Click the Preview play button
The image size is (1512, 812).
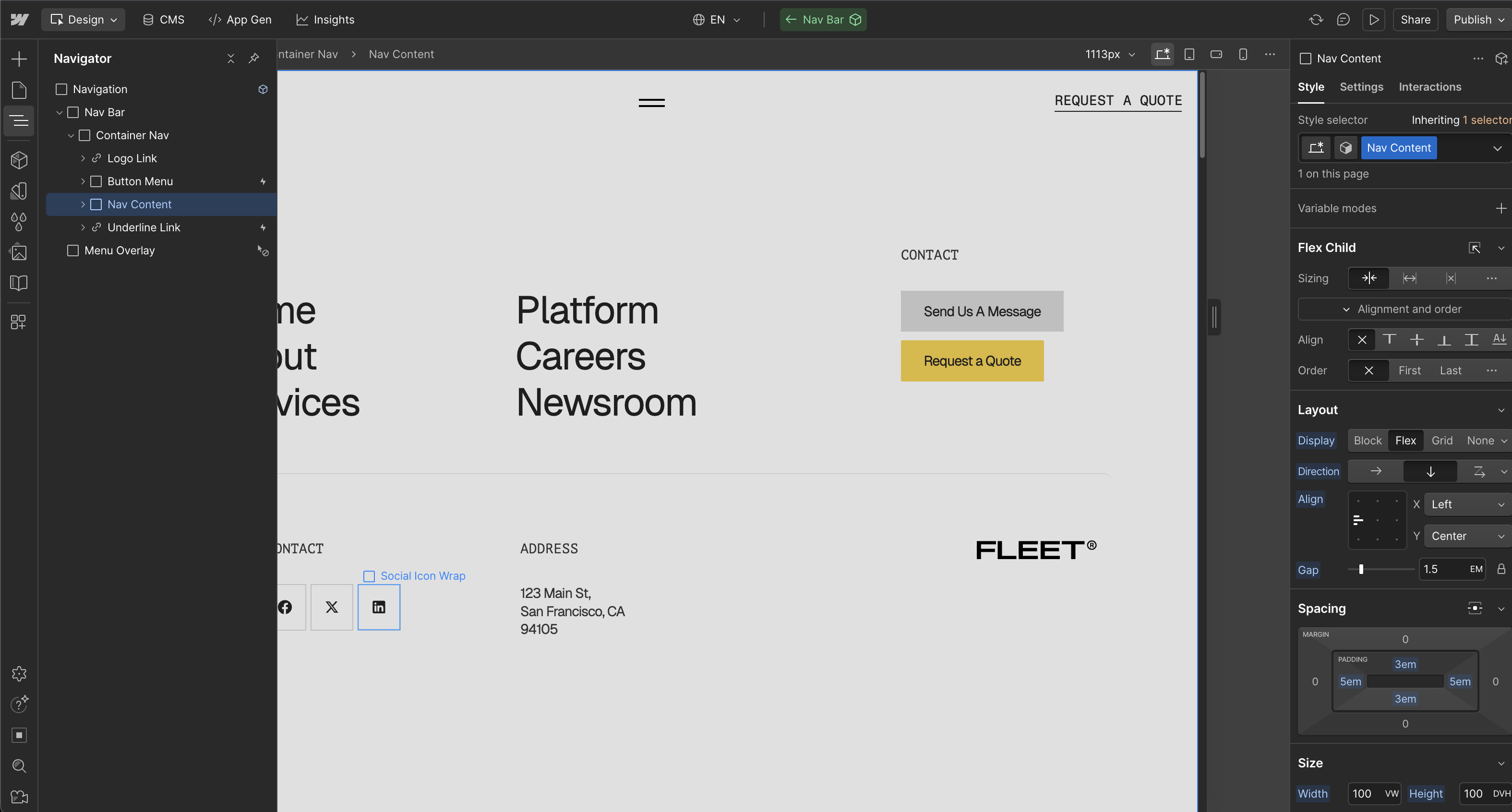pos(1374,19)
